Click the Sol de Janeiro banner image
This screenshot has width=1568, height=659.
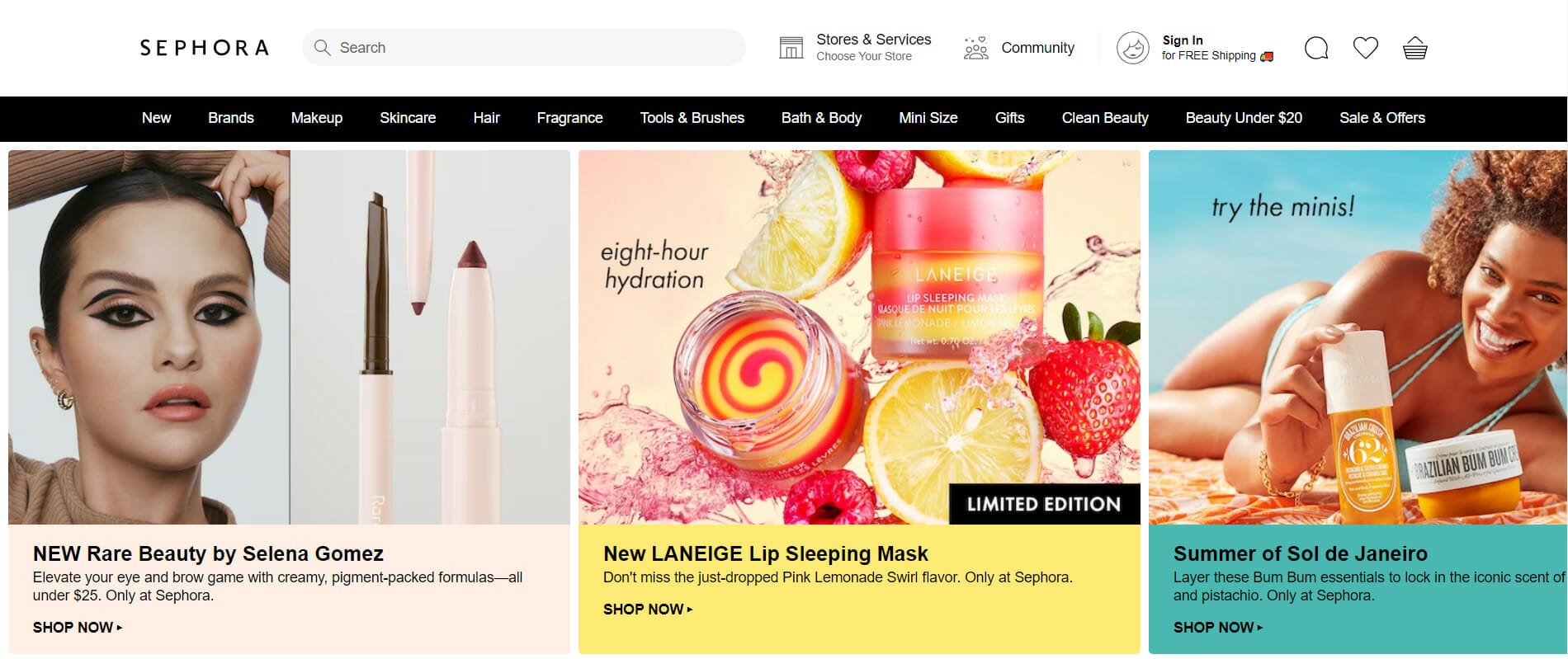1358,337
